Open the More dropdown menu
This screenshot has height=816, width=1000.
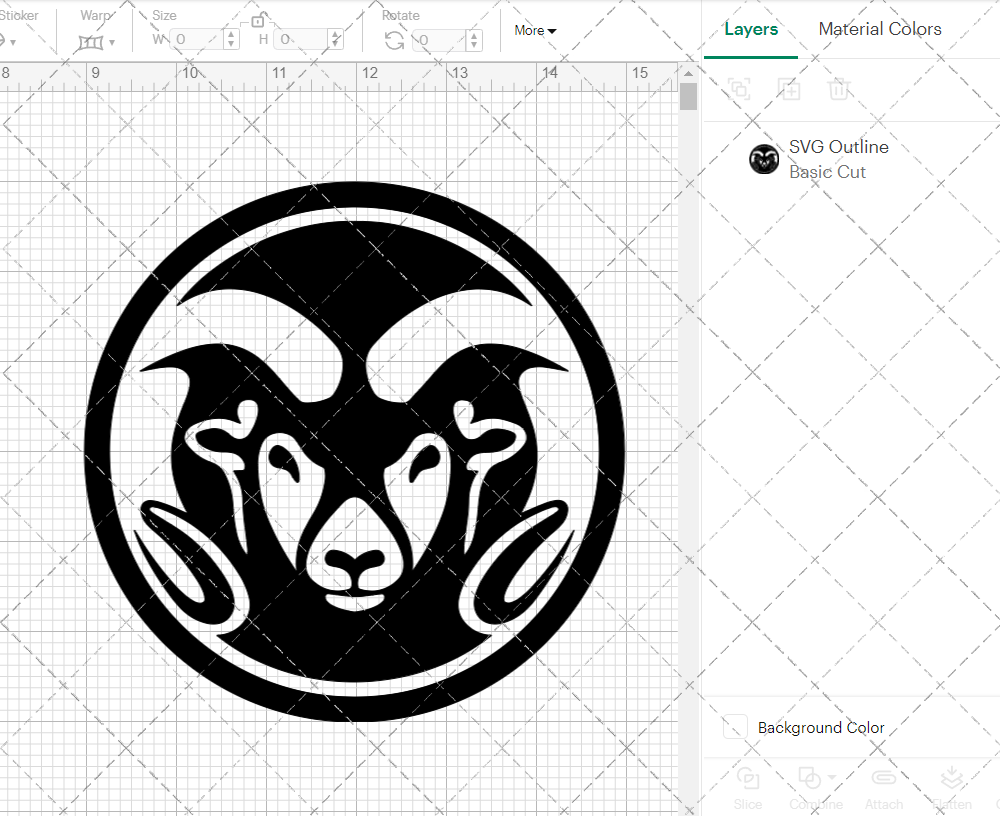point(535,30)
